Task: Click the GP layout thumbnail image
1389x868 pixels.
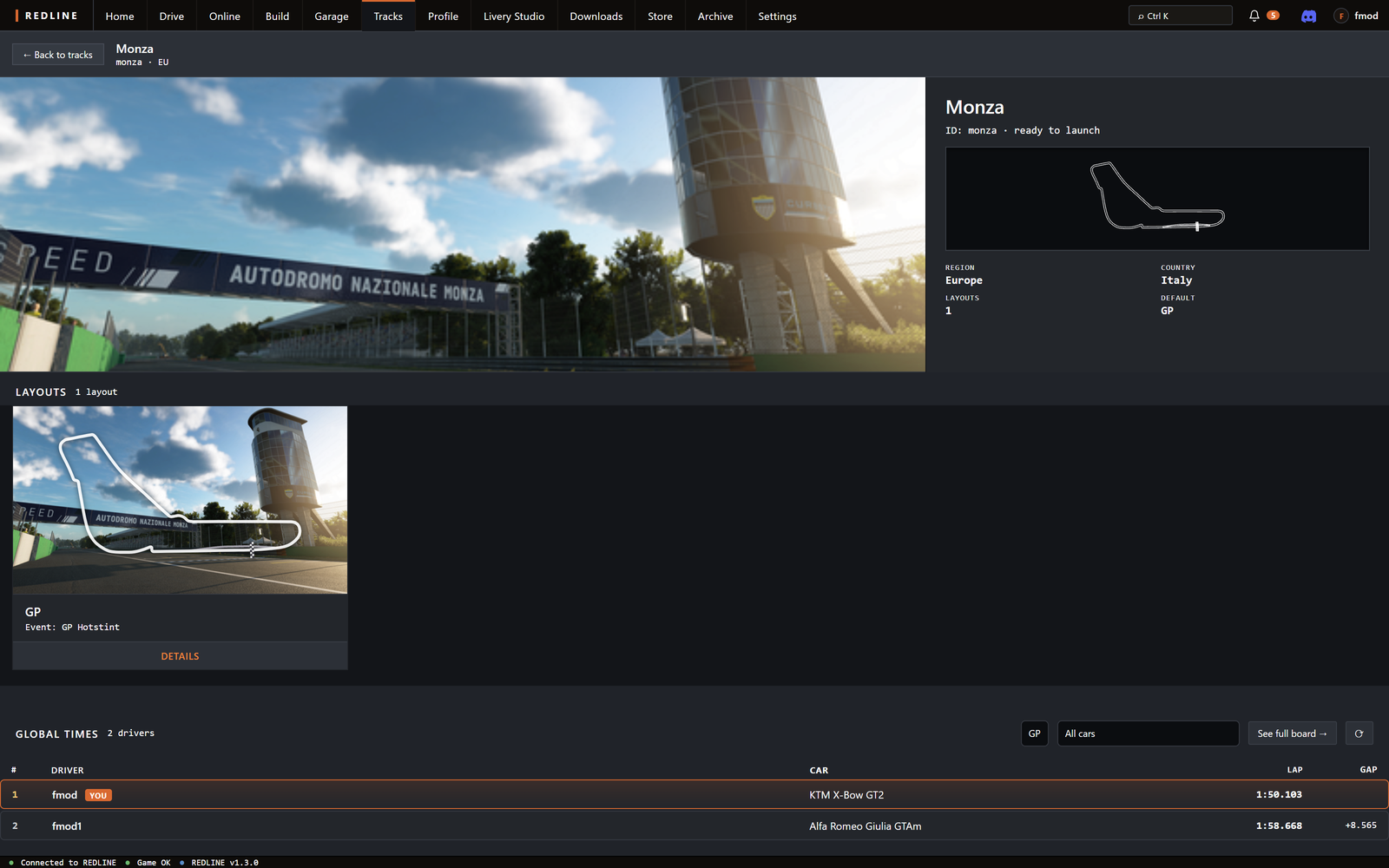Action: (180, 500)
